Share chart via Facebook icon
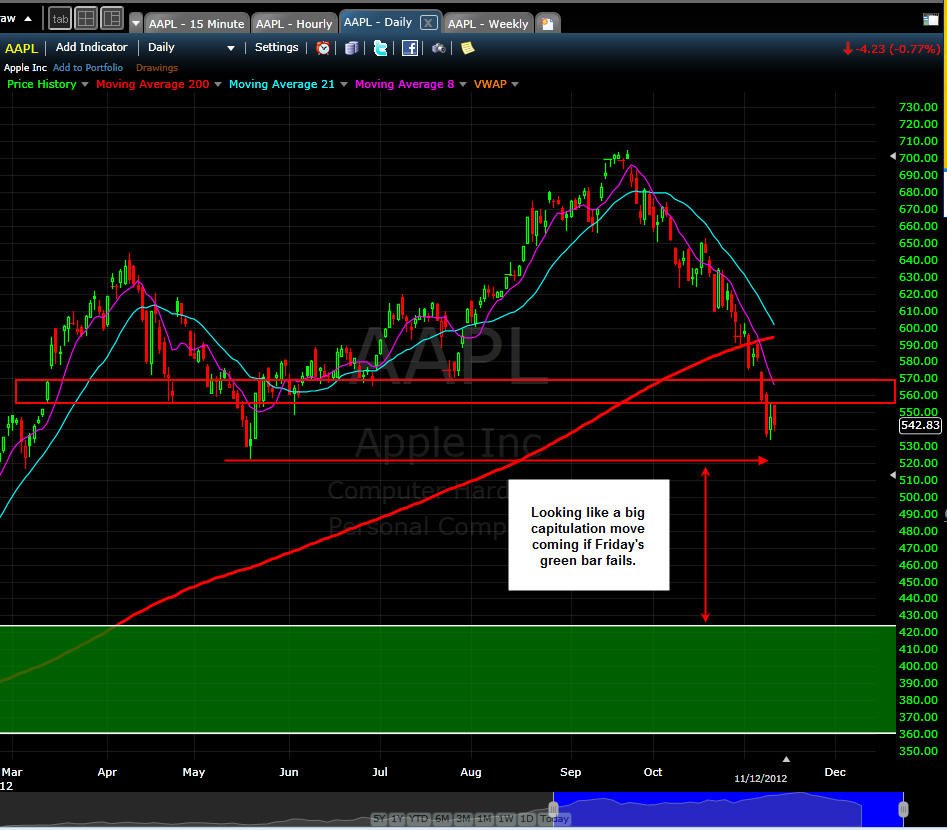This screenshot has width=947, height=830. click(x=409, y=48)
